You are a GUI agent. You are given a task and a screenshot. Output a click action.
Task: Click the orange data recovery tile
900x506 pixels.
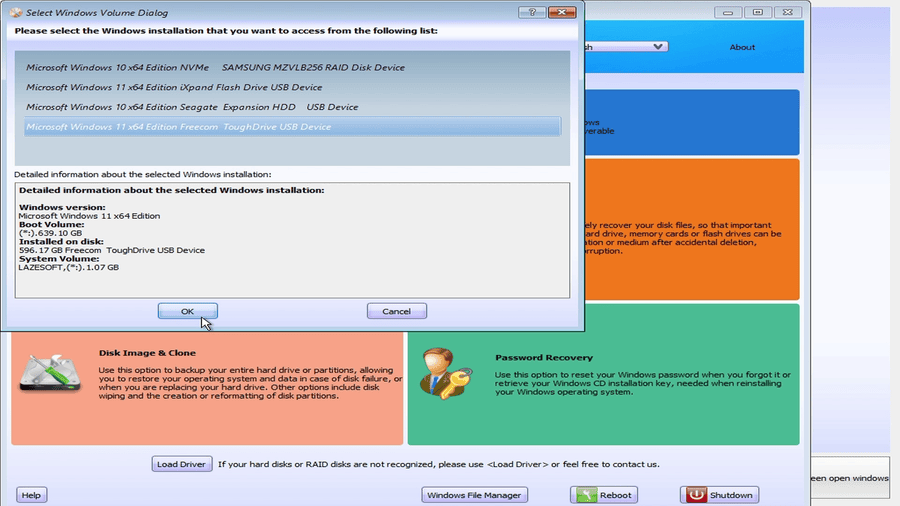pyautogui.click(x=692, y=229)
